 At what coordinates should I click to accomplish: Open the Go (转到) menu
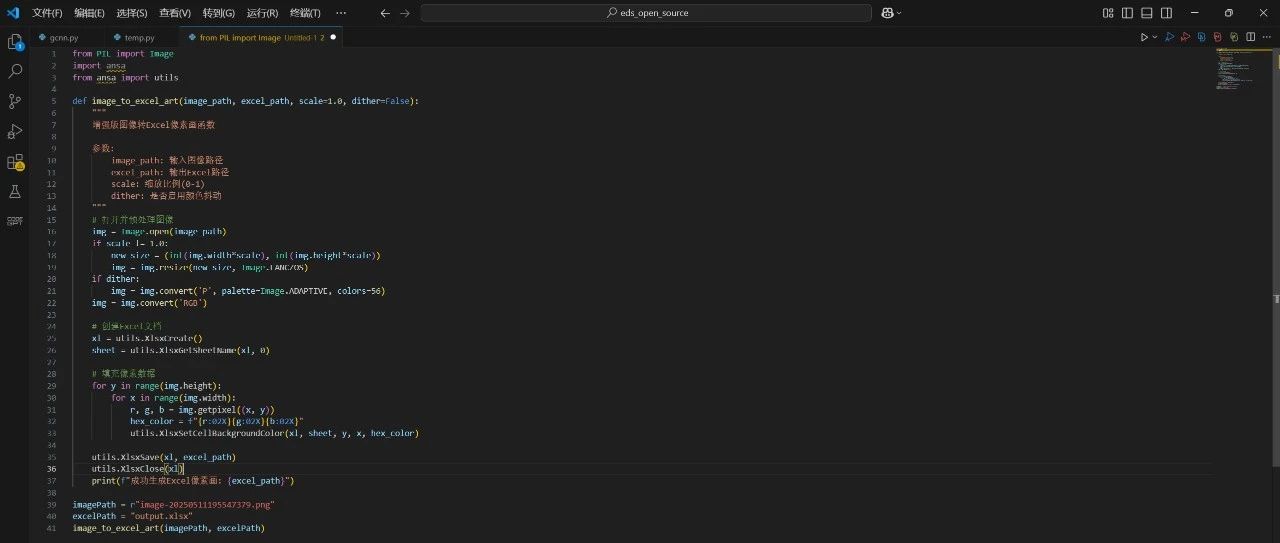pos(218,13)
